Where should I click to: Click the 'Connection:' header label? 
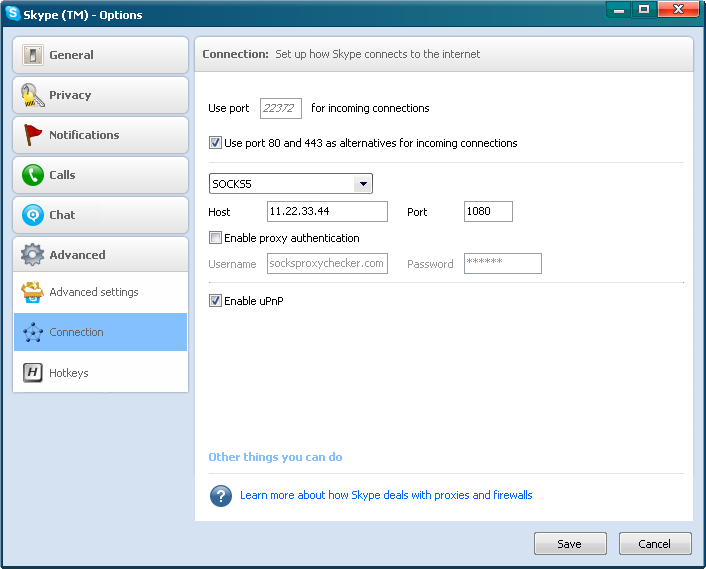pyautogui.click(x=235, y=54)
